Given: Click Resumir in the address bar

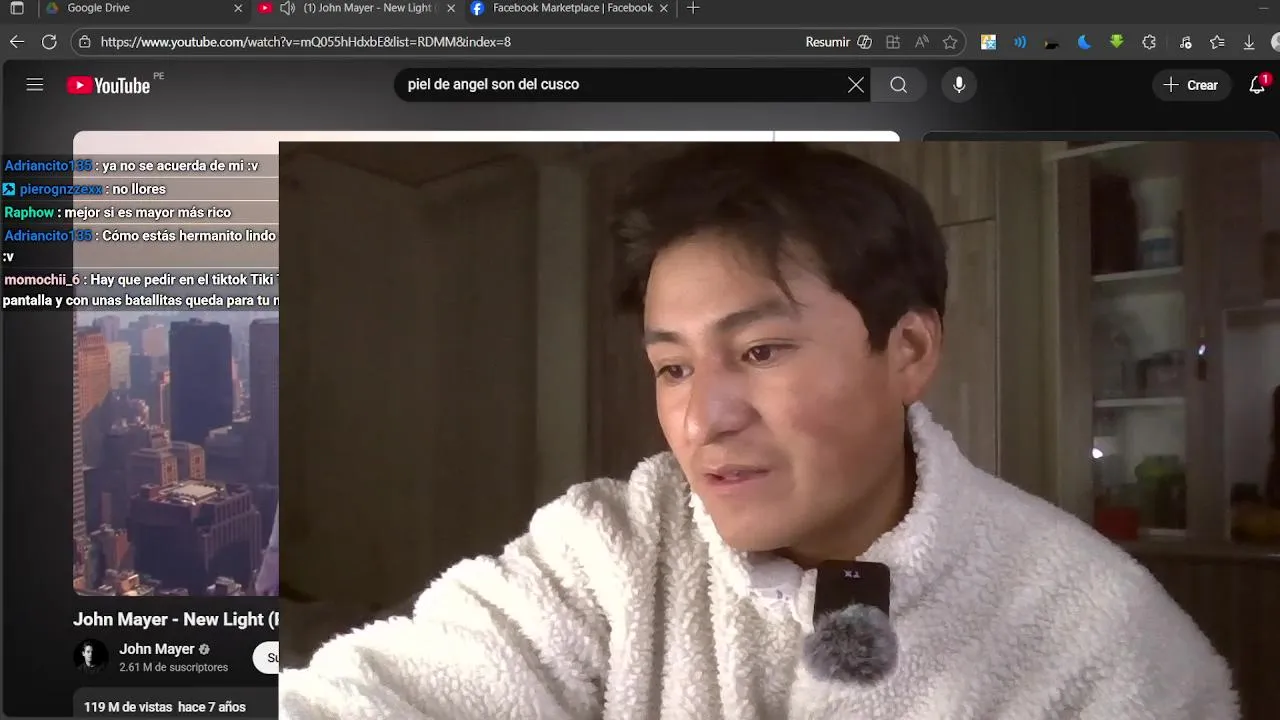Looking at the screenshot, I should coord(827,42).
